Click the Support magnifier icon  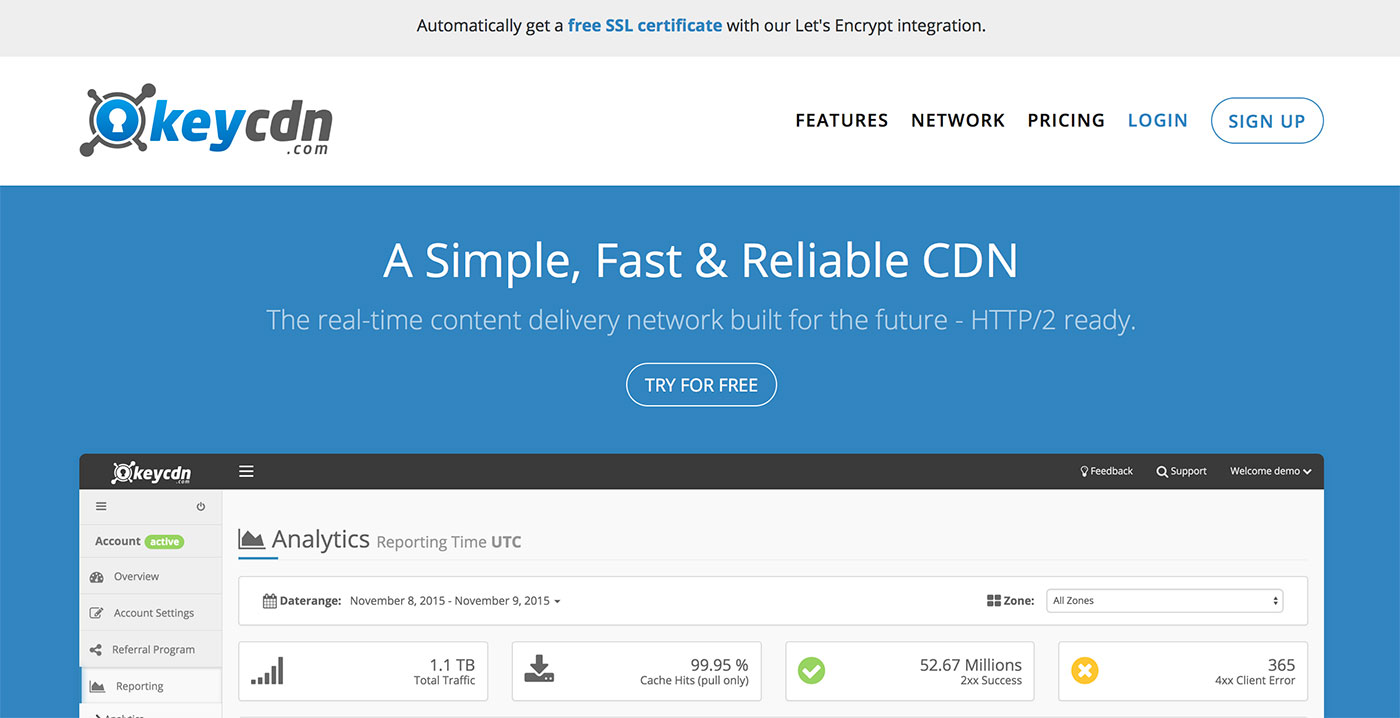[1162, 471]
